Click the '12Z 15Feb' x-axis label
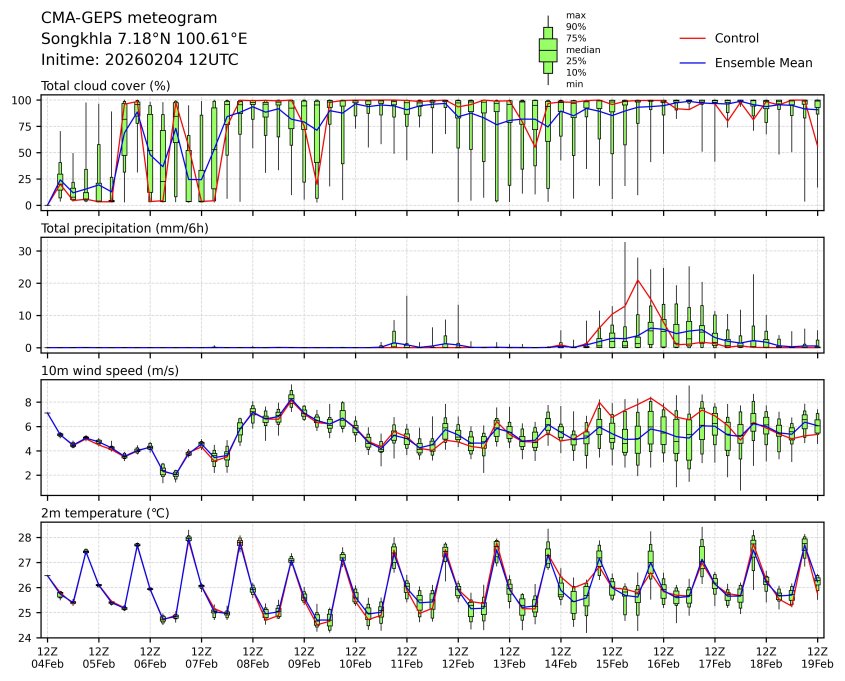Screen dimensions: 845x681 (612, 657)
